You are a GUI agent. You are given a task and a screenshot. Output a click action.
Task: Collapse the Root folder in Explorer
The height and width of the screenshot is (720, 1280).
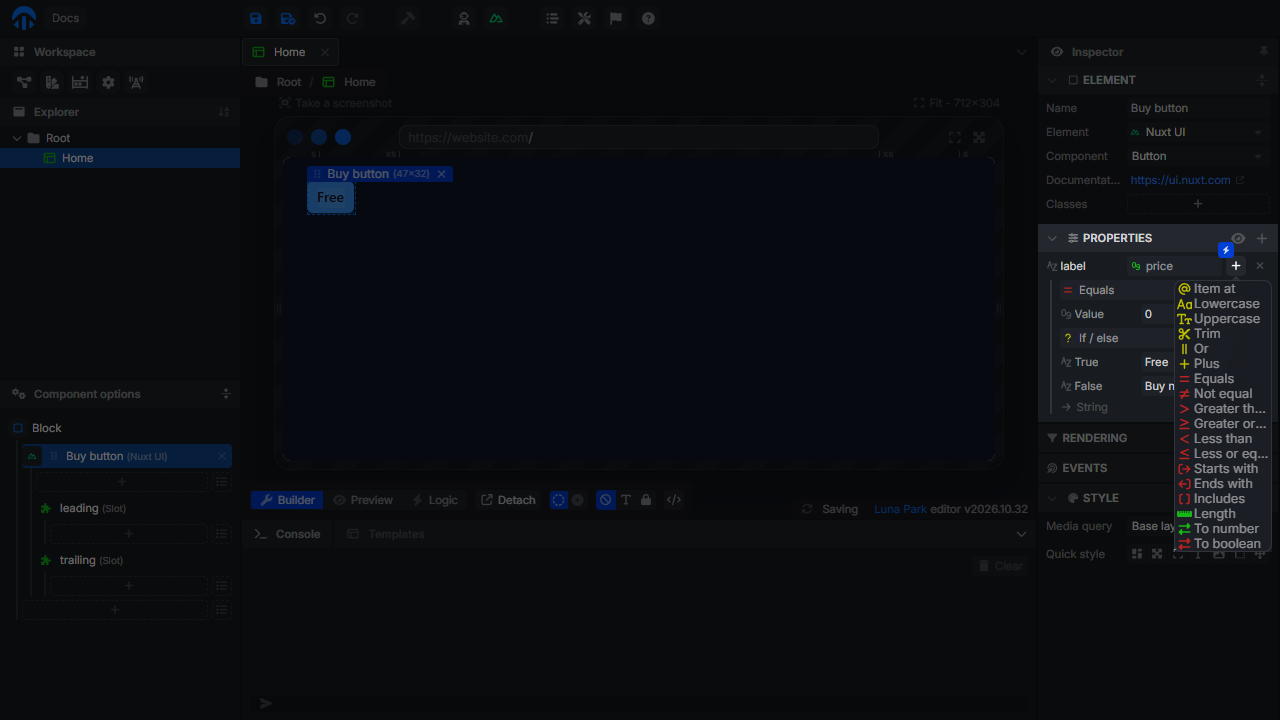(x=17, y=138)
